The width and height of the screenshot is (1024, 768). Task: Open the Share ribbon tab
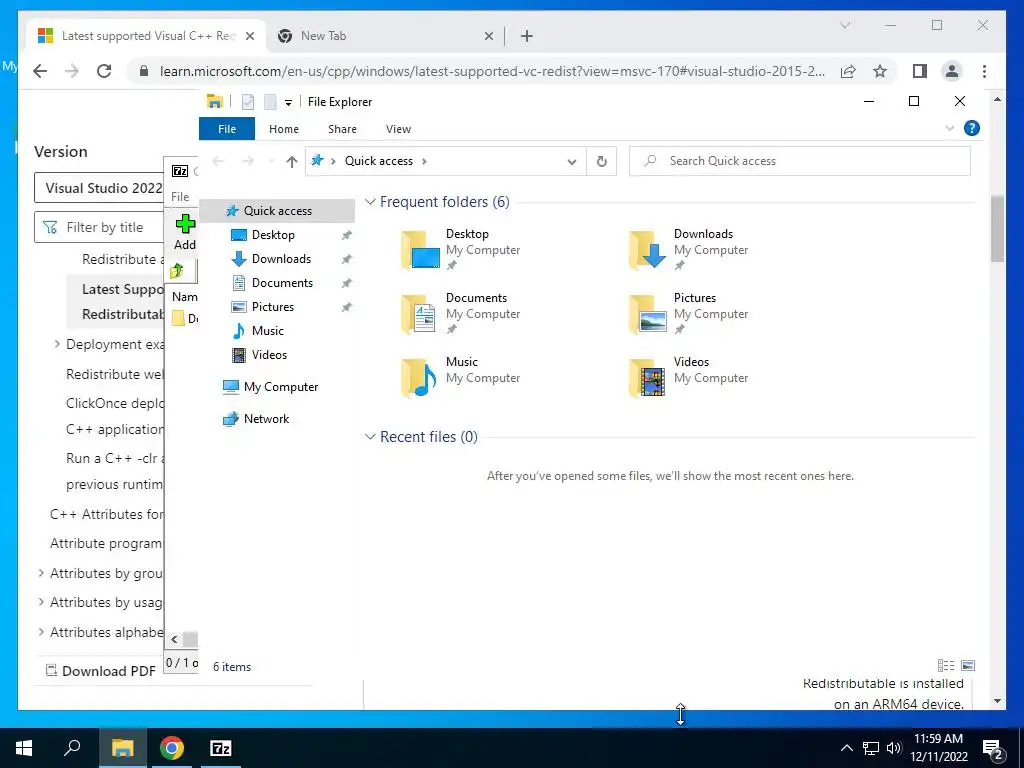tap(342, 129)
